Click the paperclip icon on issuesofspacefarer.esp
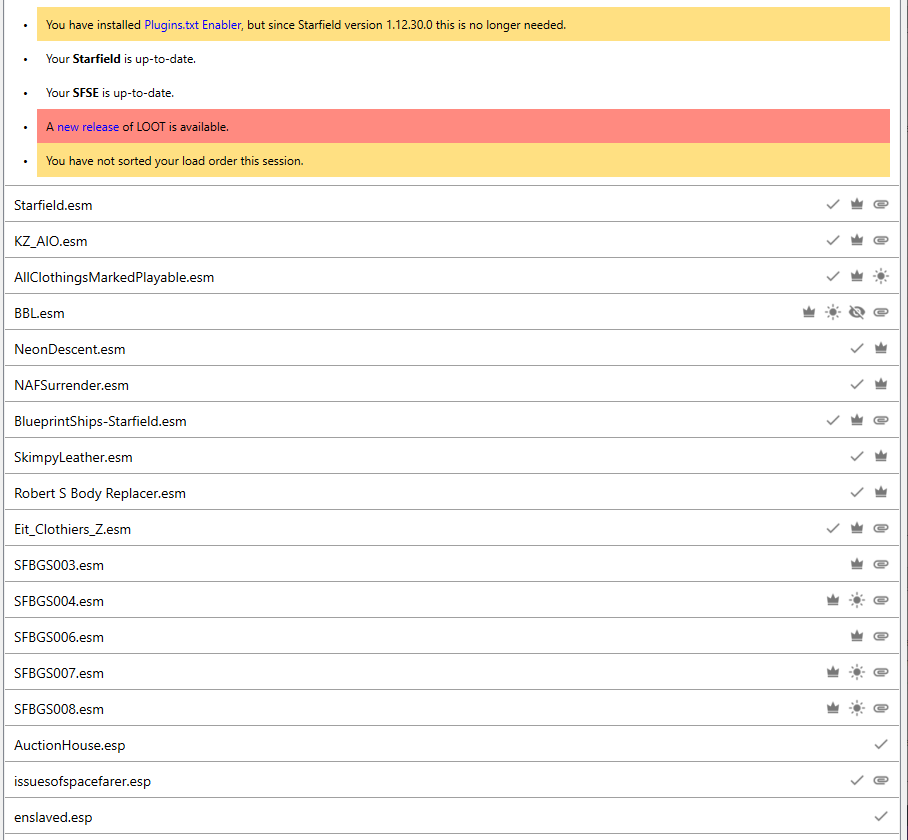Image resolution: width=908 pixels, height=840 pixels. tap(880, 781)
